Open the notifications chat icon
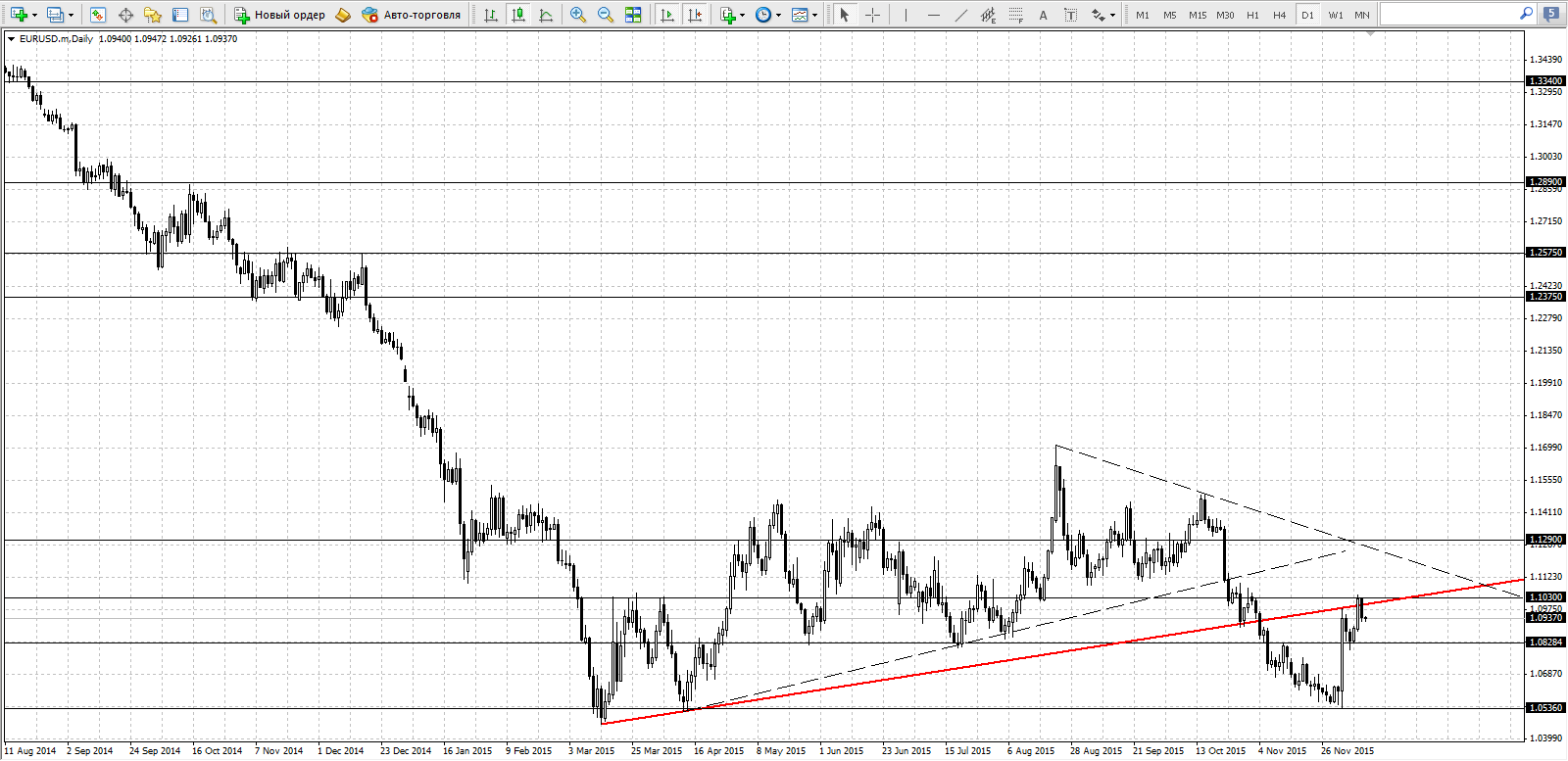The width and height of the screenshot is (1568, 761). coord(1551,14)
